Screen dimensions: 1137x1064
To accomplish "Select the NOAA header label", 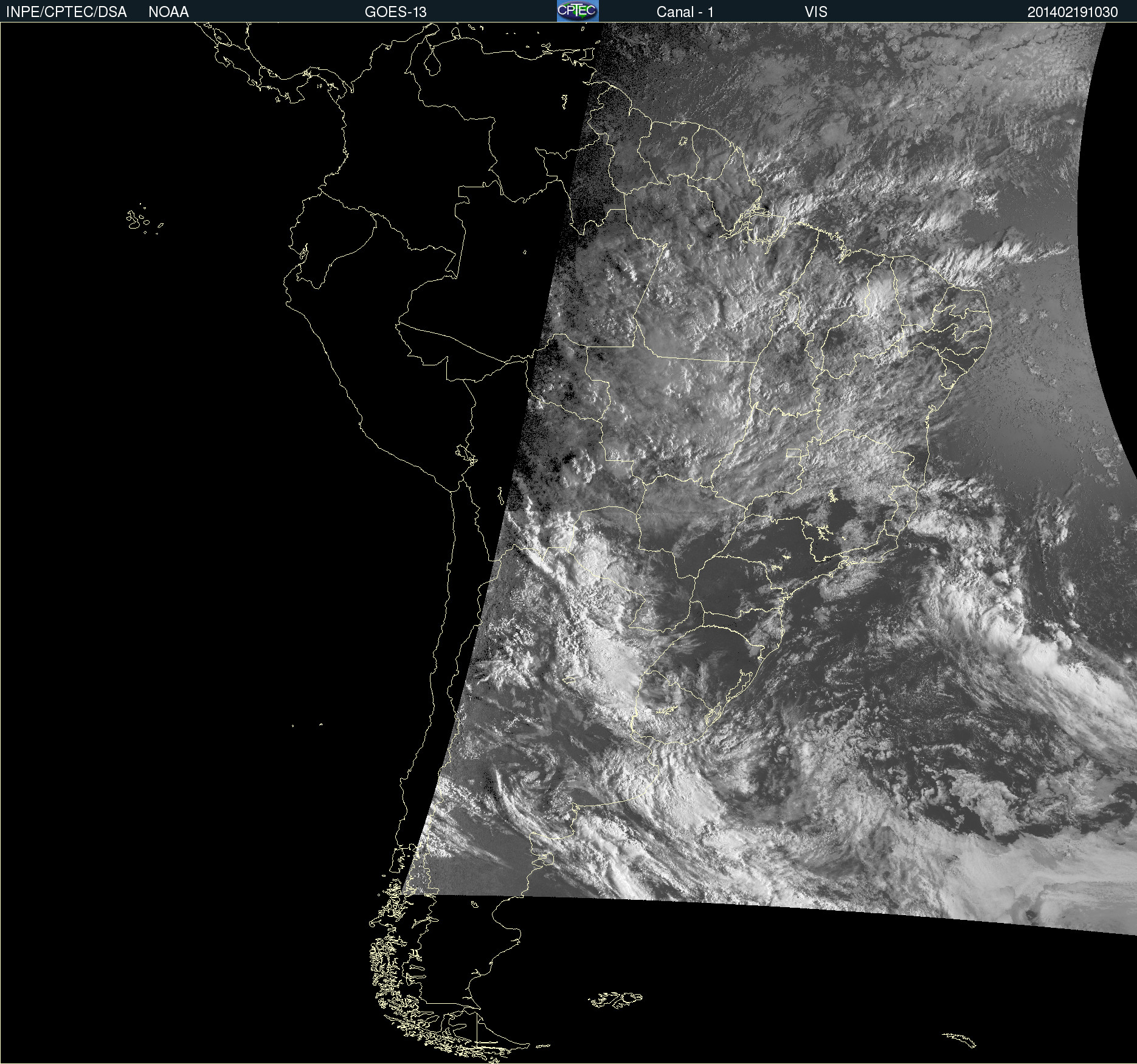I will pyautogui.click(x=168, y=12).
